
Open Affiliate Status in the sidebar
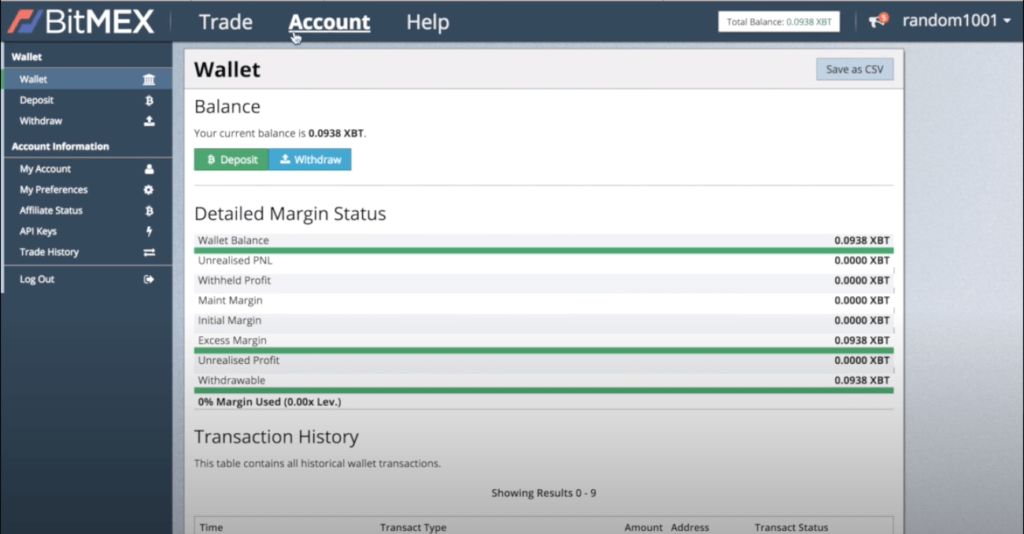click(x=88, y=210)
